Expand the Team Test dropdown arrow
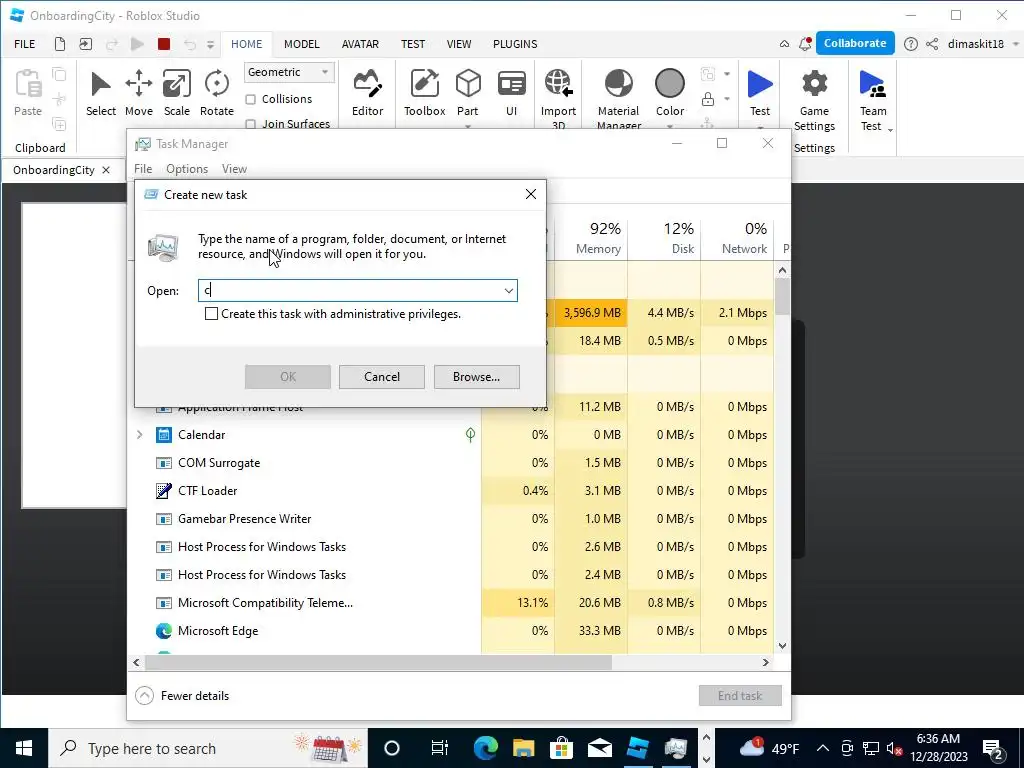This screenshot has height=768, width=1024. [890, 130]
